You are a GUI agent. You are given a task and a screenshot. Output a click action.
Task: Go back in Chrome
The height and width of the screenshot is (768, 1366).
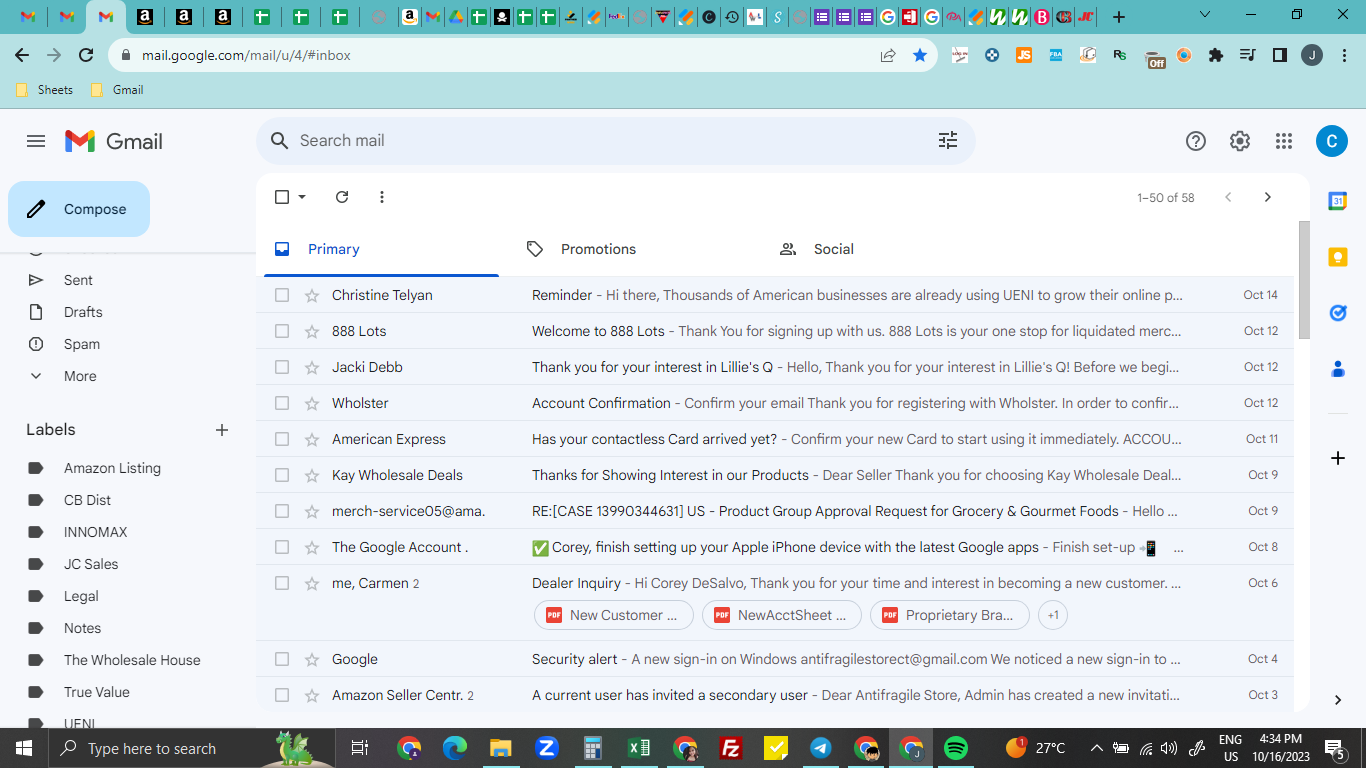click(x=22, y=56)
